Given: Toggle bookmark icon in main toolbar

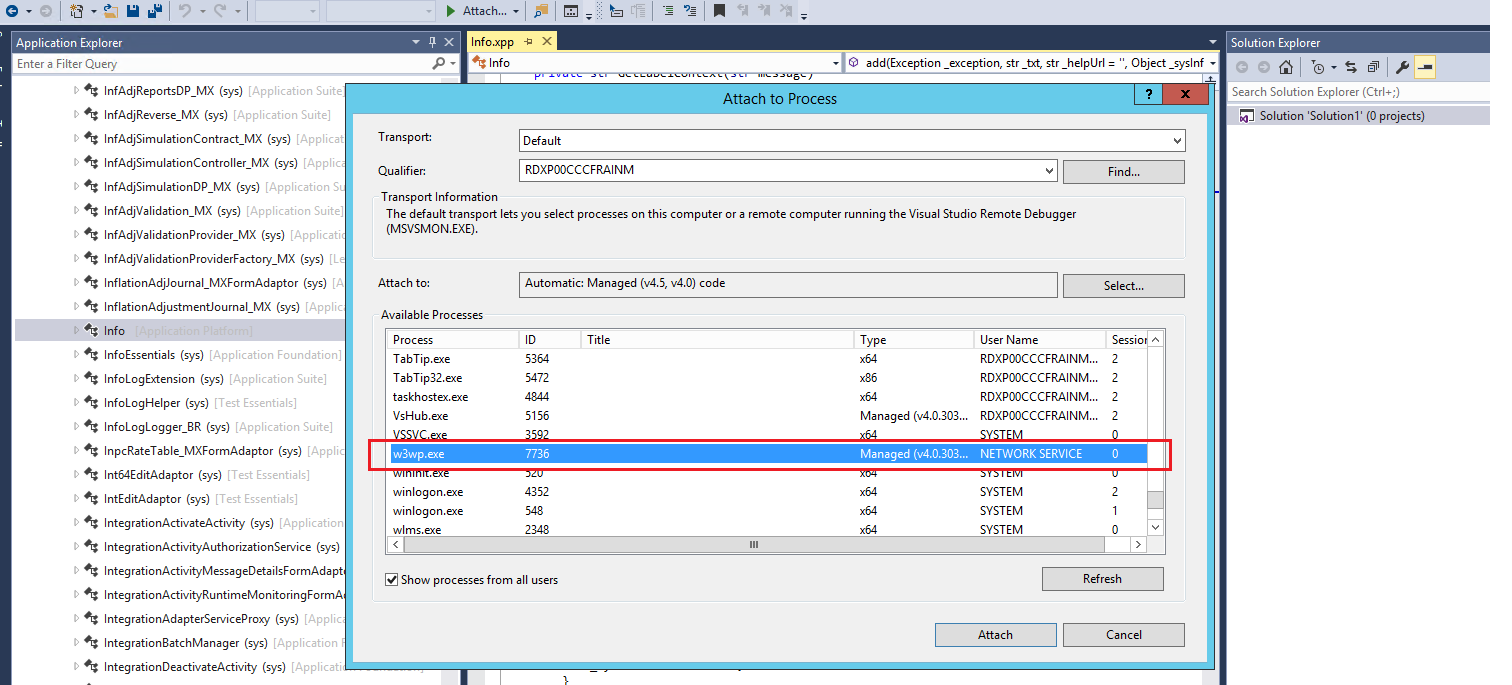Looking at the screenshot, I should pos(719,11).
